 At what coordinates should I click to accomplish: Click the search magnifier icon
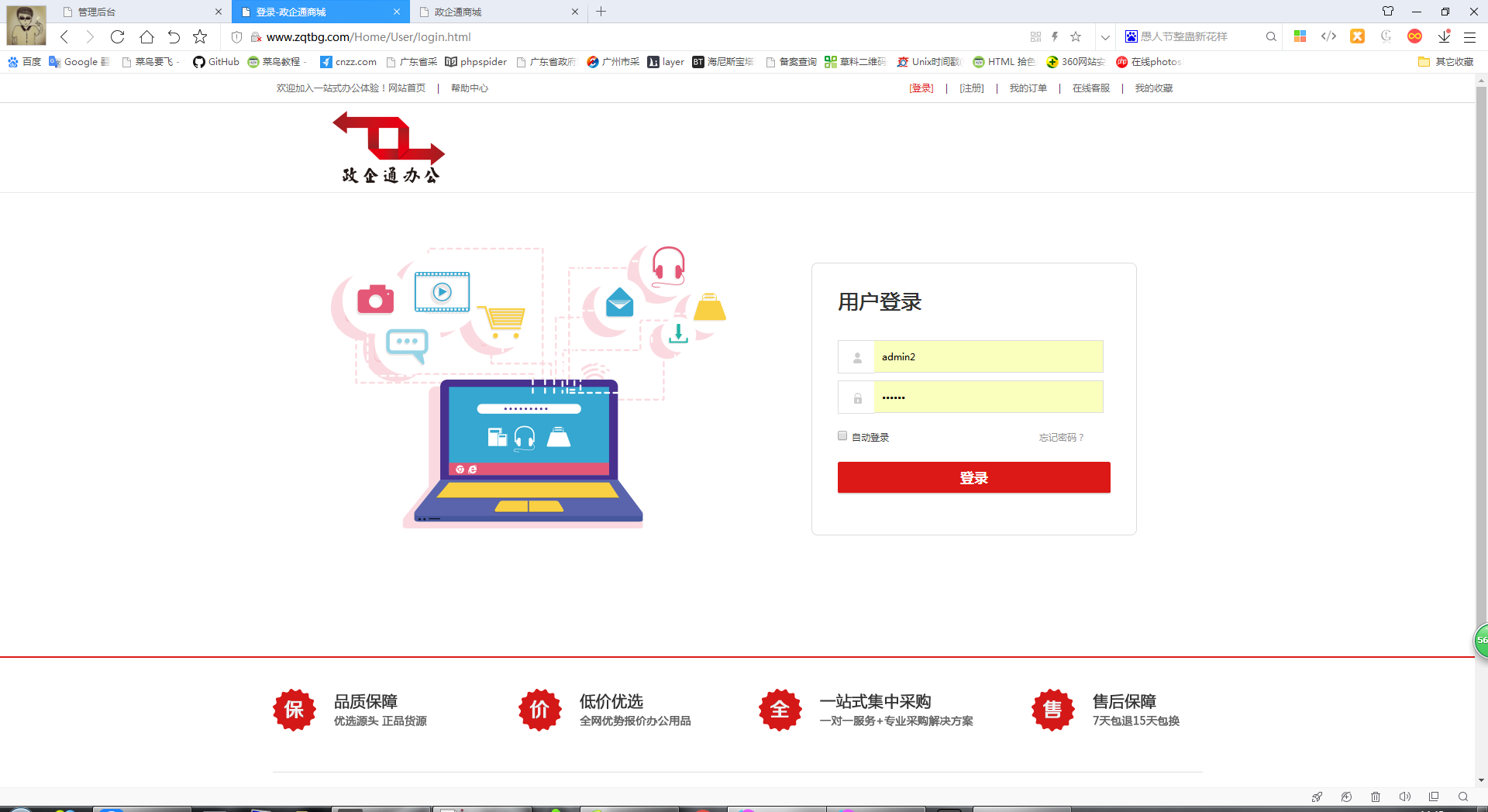coord(1271,36)
